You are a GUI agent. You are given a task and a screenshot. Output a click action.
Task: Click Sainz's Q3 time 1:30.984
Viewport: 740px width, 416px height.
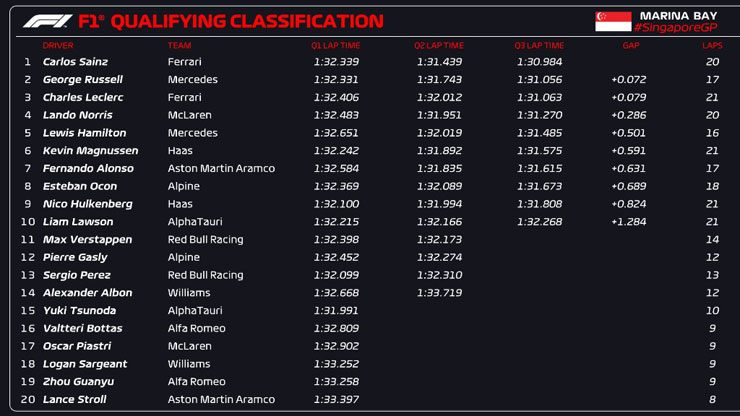(539, 62)
